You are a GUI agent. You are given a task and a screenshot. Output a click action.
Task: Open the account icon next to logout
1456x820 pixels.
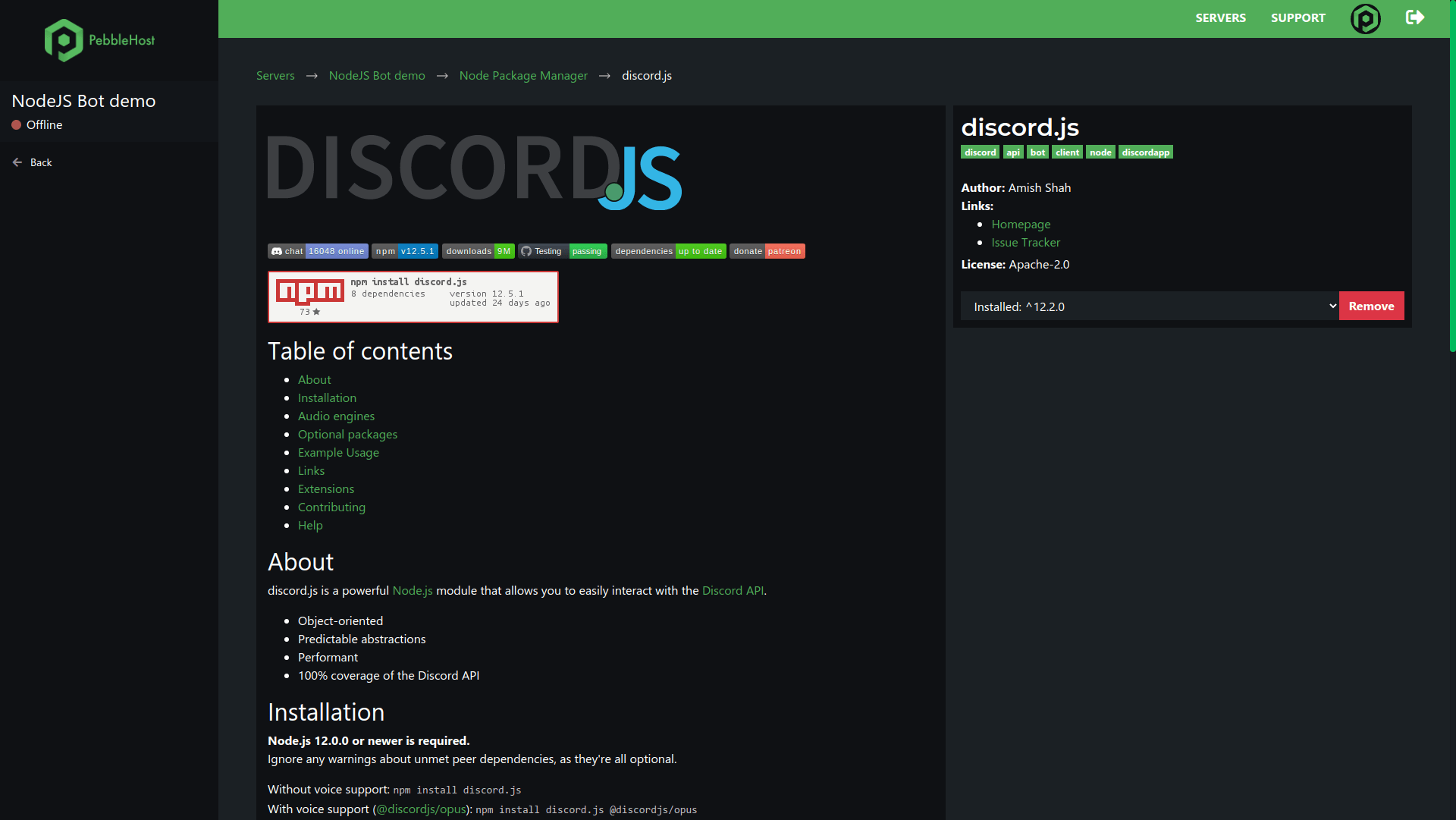tap(1366, 19)
